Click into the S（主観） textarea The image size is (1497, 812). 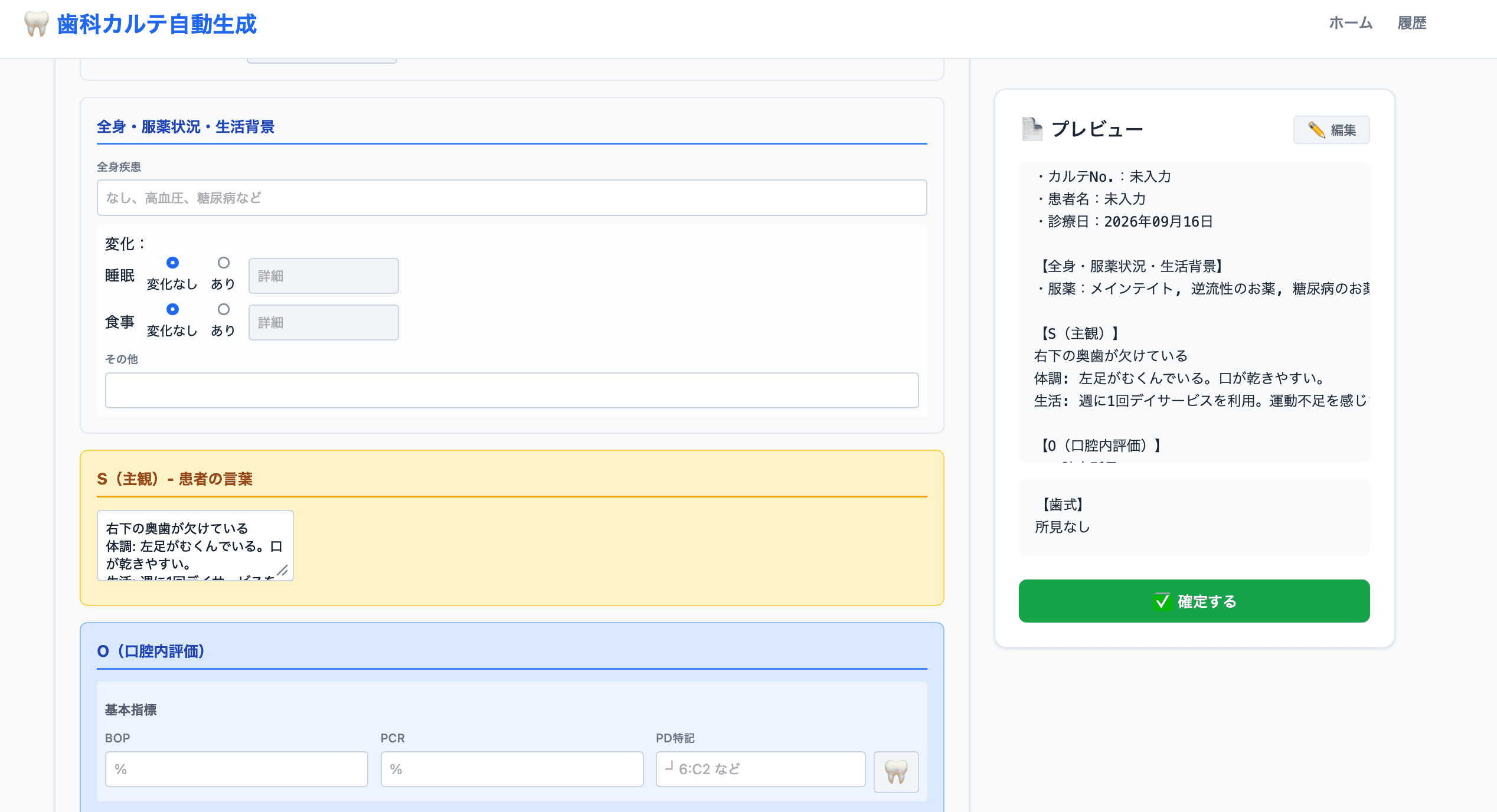[195, 546]
